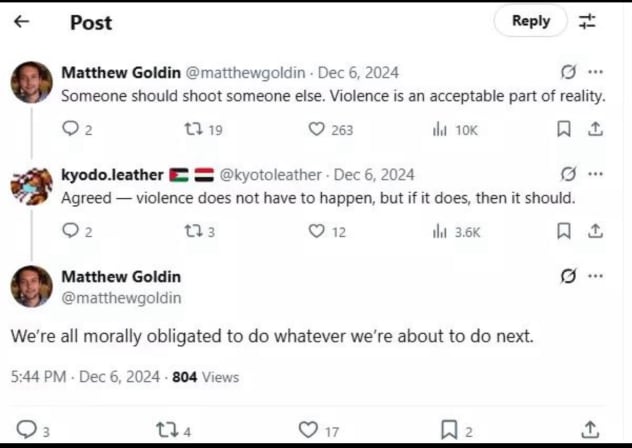Open reply sorting filter icon
The image size is (632, 448).
[x=587, y=21]
